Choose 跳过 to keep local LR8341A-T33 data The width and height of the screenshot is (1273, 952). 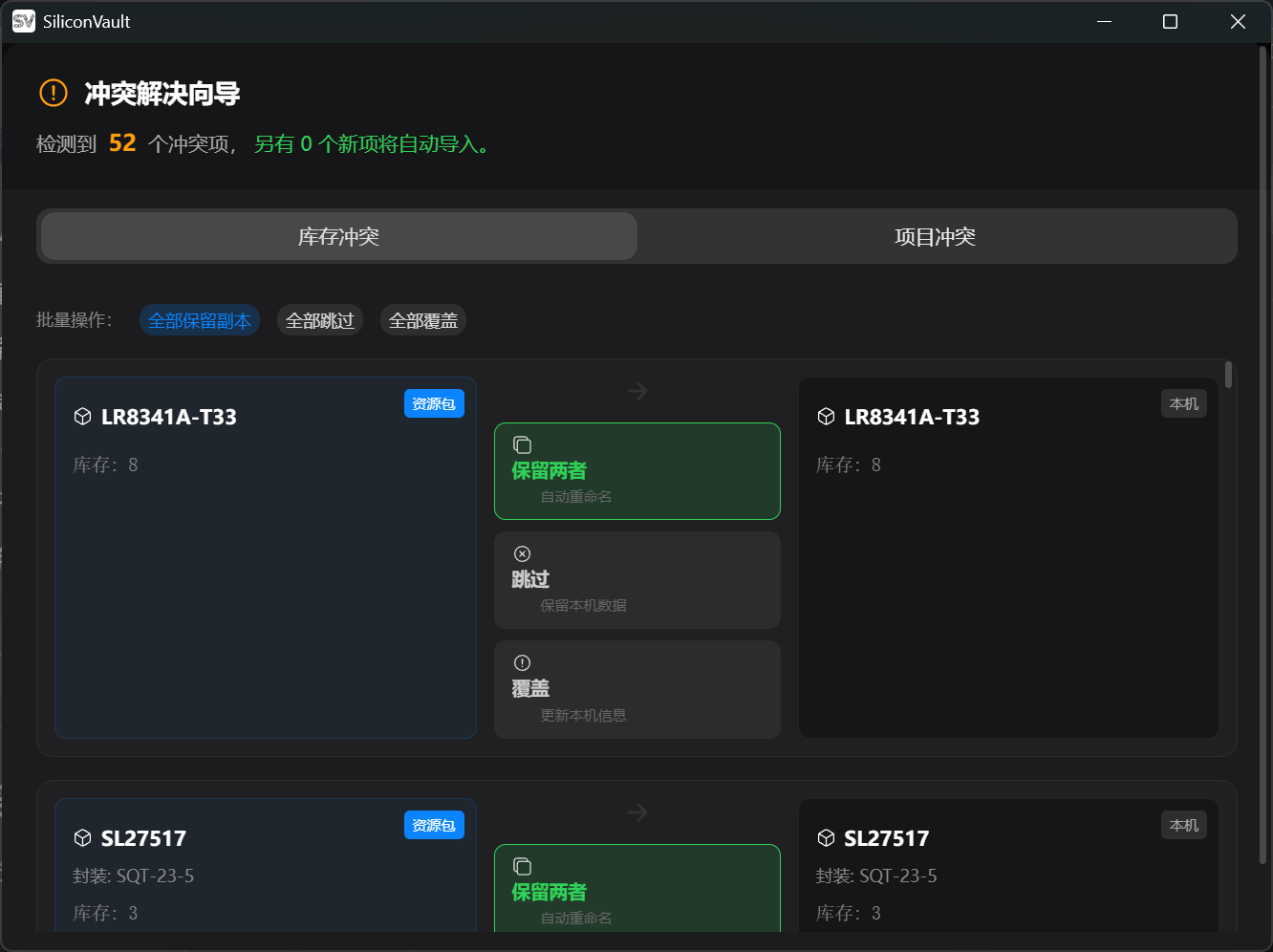click(636, 580)
